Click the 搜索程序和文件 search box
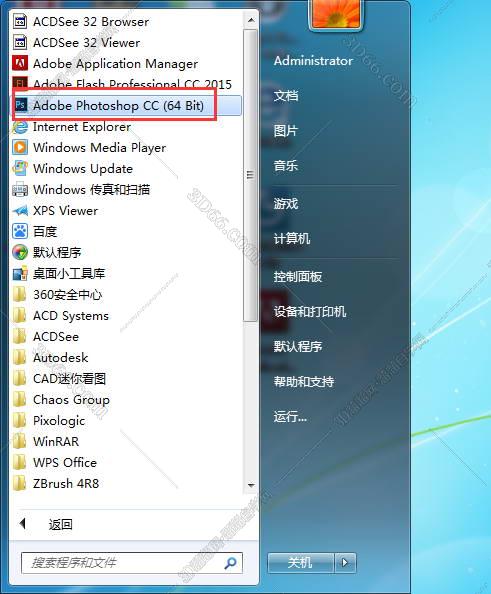The height and width of the screenshot is (594, 491). point(132,563)
